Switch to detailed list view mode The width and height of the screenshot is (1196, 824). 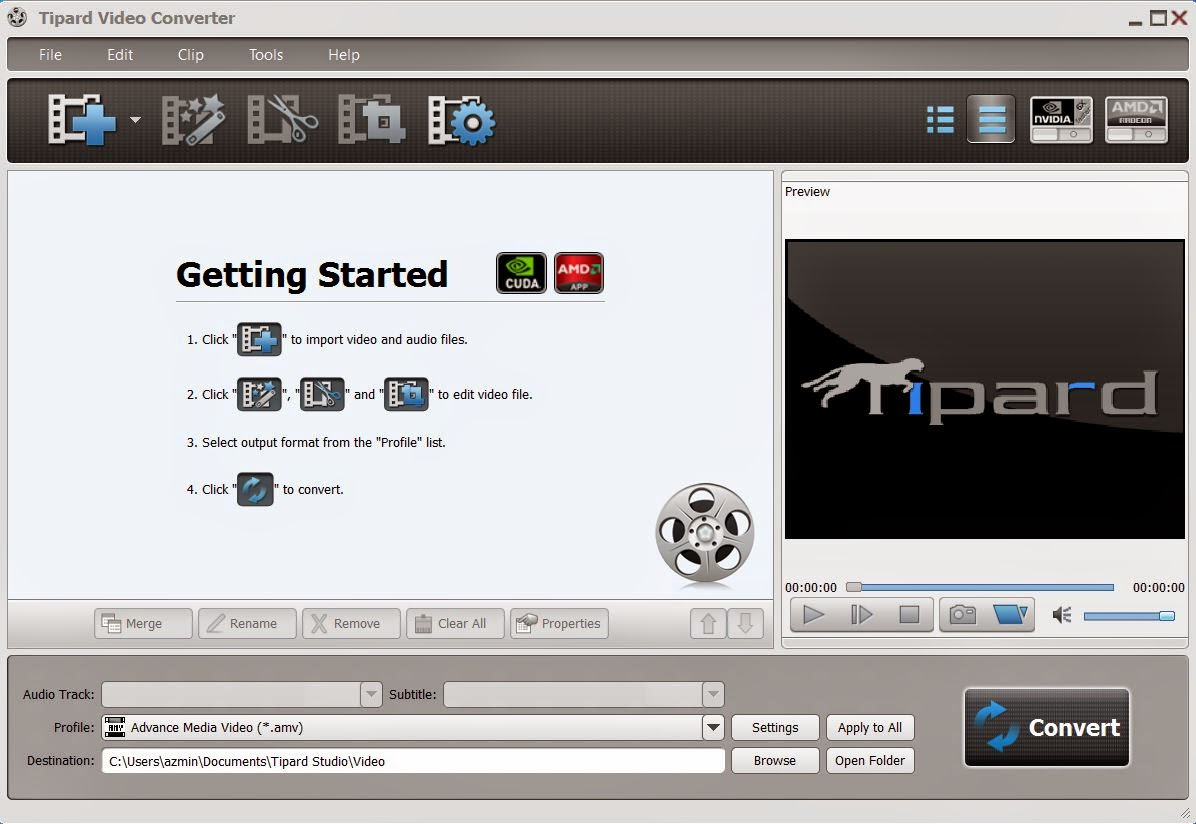click(940, 120)
